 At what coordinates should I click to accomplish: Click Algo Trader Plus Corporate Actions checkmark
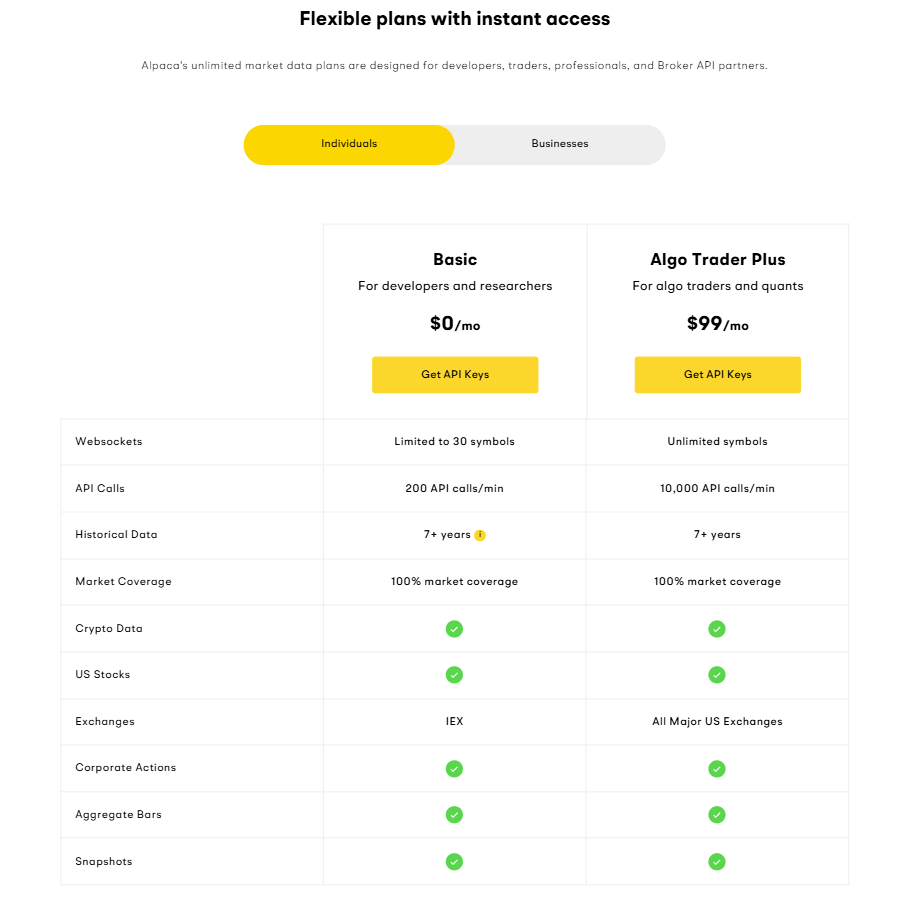point(717,768)
